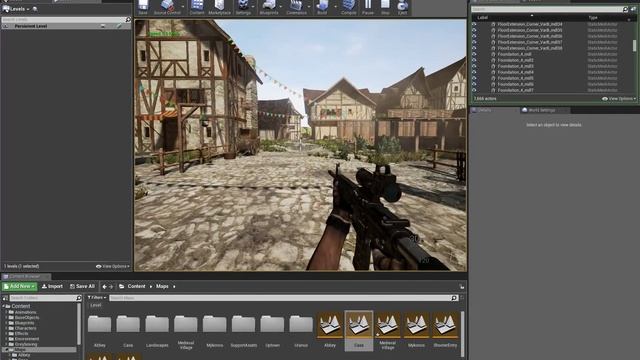Viewport: 640px width, 360px height.
Task: Click the Content Browser lock icon
Action: (462, 287)
